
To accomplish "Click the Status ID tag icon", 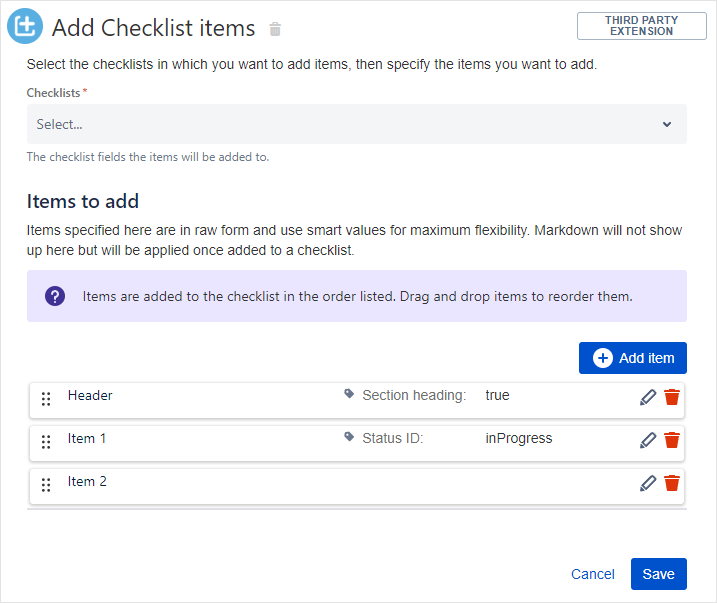I will tap(349, 437).
